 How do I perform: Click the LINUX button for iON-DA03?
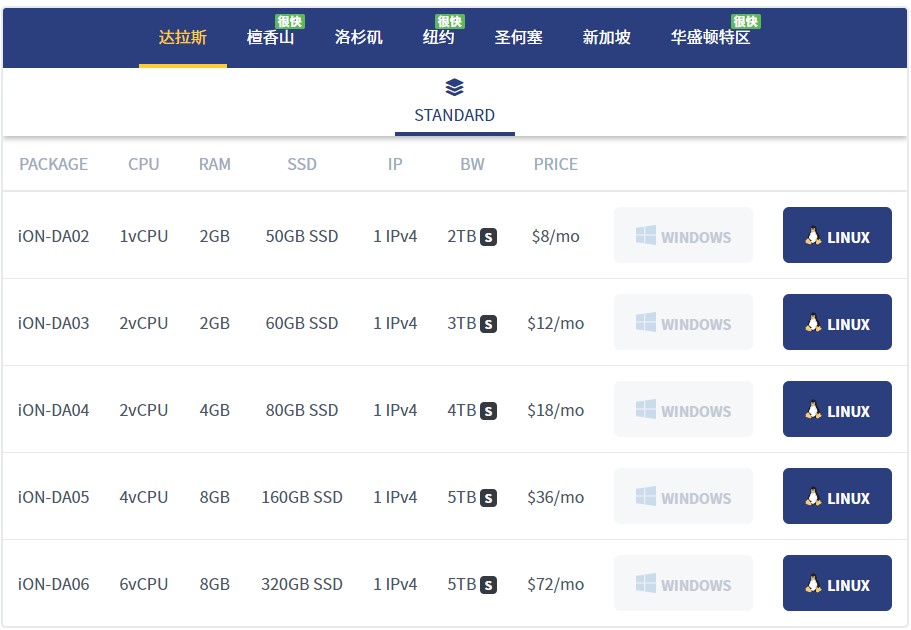coord(837,322)
